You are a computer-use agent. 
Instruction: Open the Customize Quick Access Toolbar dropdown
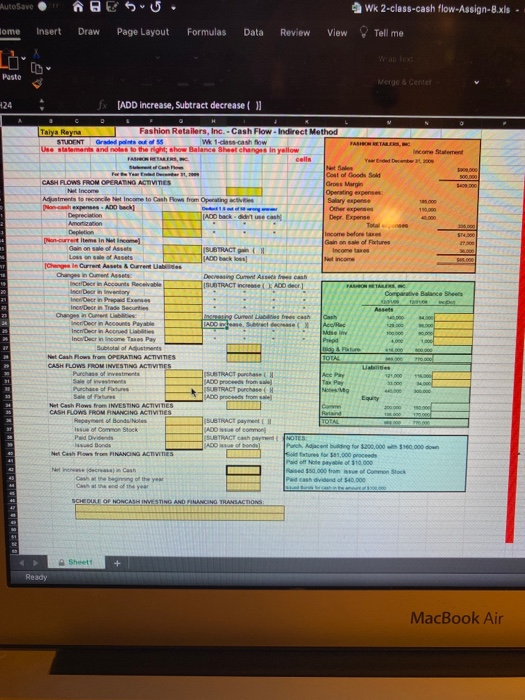coord(173,8)
